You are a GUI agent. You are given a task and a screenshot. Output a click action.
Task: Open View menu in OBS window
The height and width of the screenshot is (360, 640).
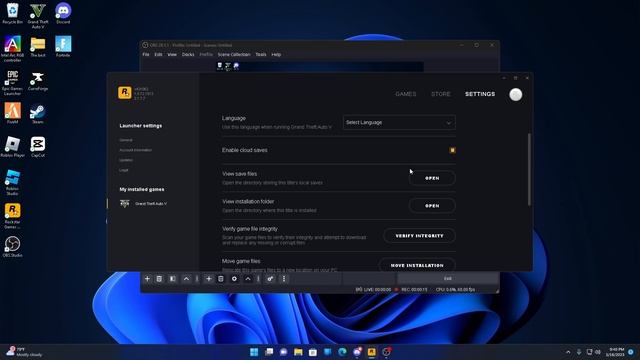[x=172, y=54]
